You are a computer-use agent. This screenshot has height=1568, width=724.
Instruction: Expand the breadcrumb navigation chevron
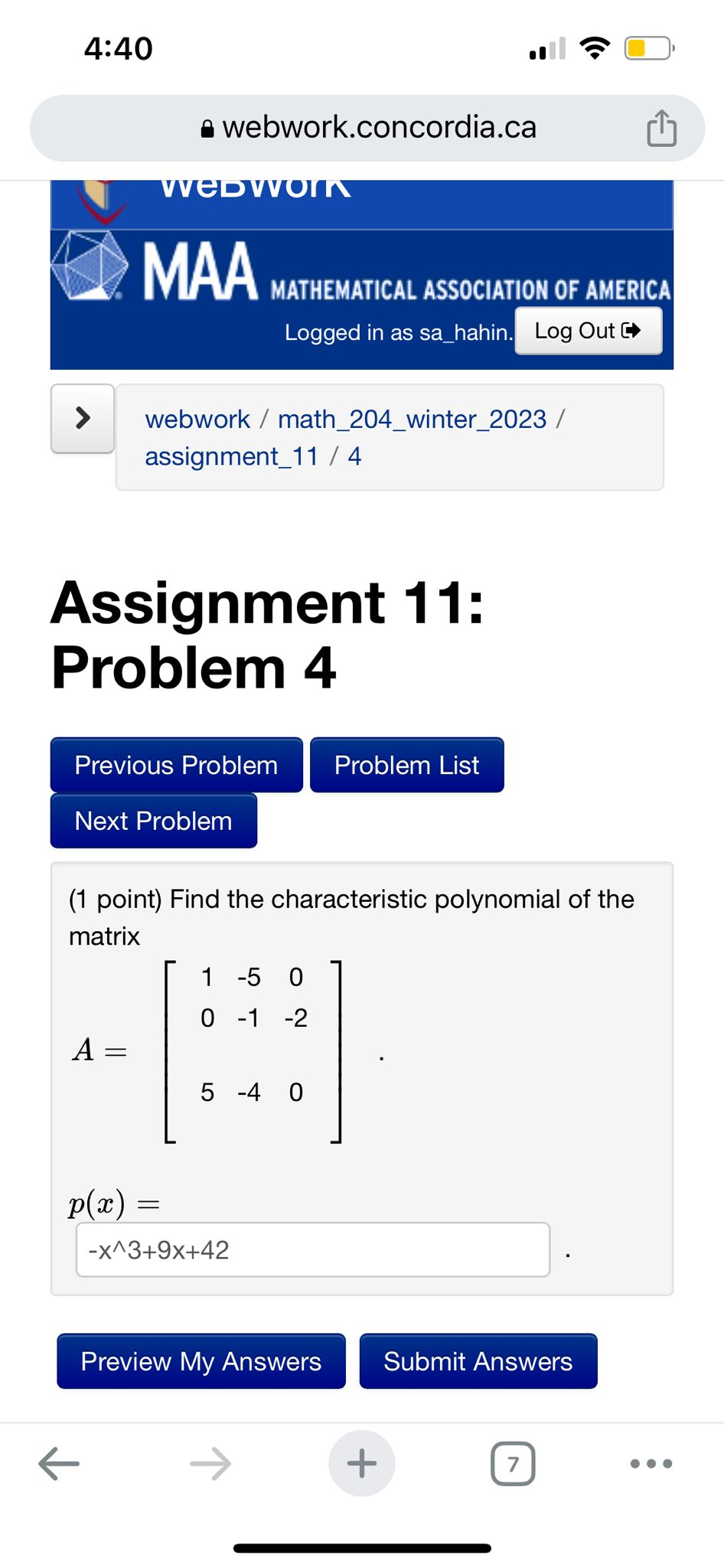pyautogui.click(x=82, y=417)
